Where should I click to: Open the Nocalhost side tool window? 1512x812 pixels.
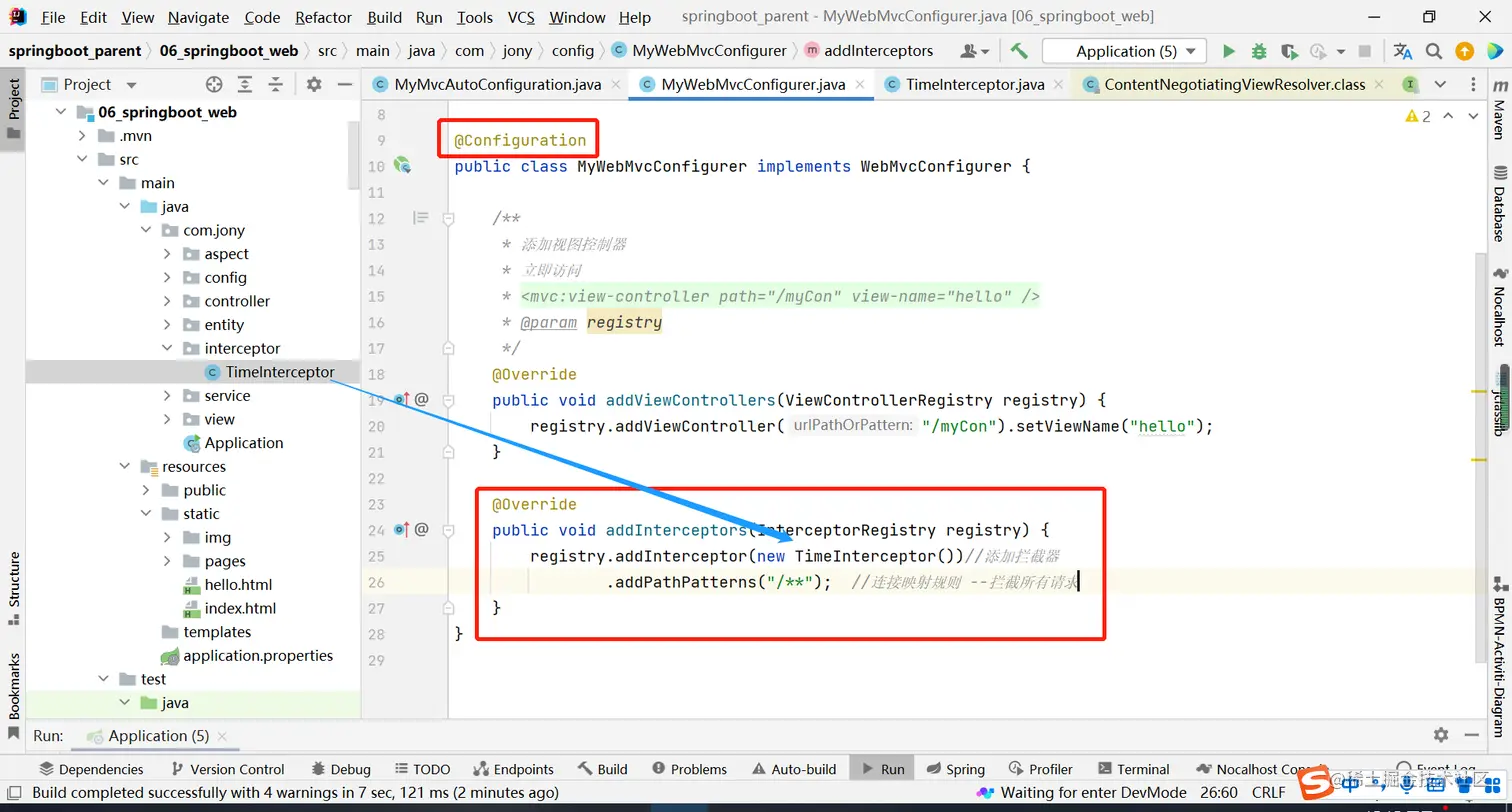click(1499, 307)
